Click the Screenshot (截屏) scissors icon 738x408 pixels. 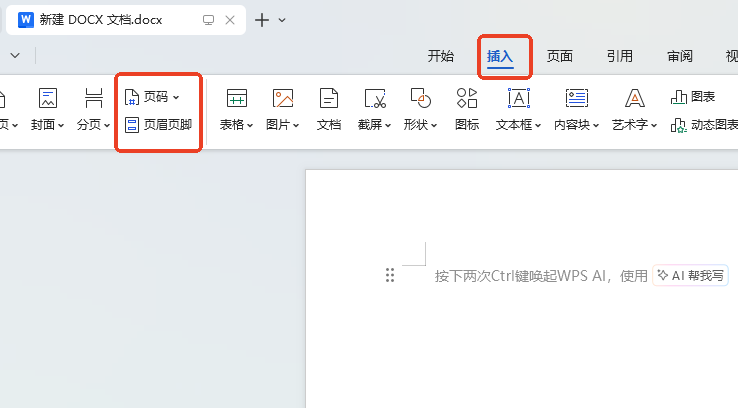tap(374, 98)
